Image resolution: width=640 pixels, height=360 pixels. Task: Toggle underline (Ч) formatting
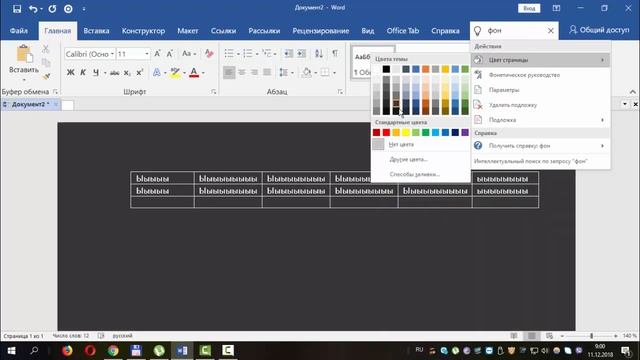[x=96, y=73]
